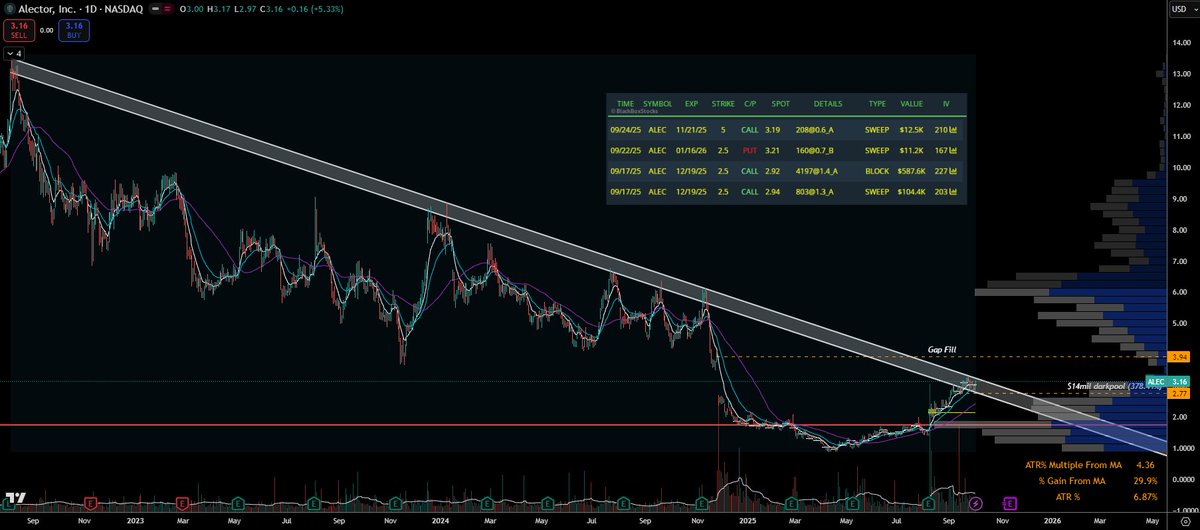Click the TradingView logo in chart corner
Viewport: 1200px width, 530px height.
click(15, 499)
